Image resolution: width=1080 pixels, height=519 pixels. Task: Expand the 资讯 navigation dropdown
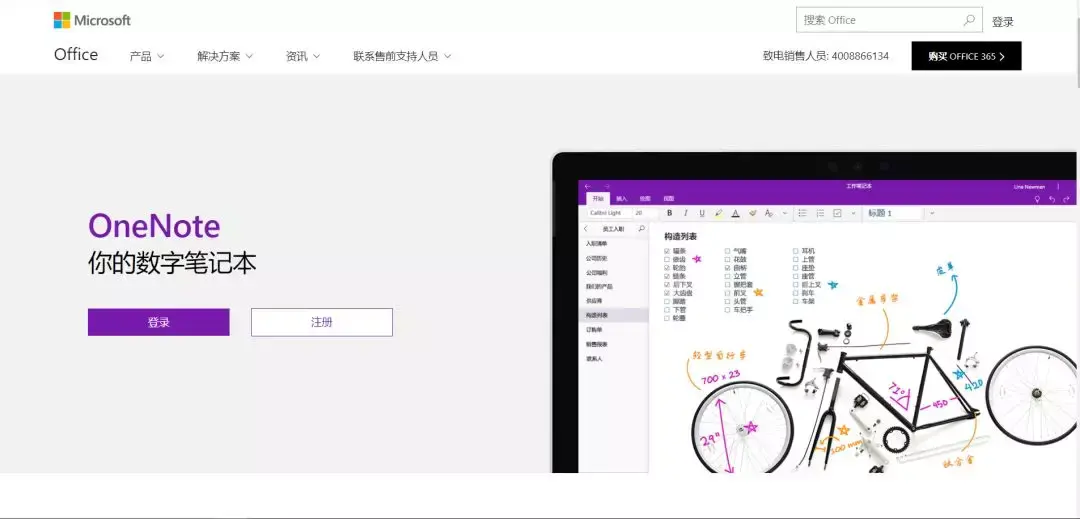click(x=303, y=56)
